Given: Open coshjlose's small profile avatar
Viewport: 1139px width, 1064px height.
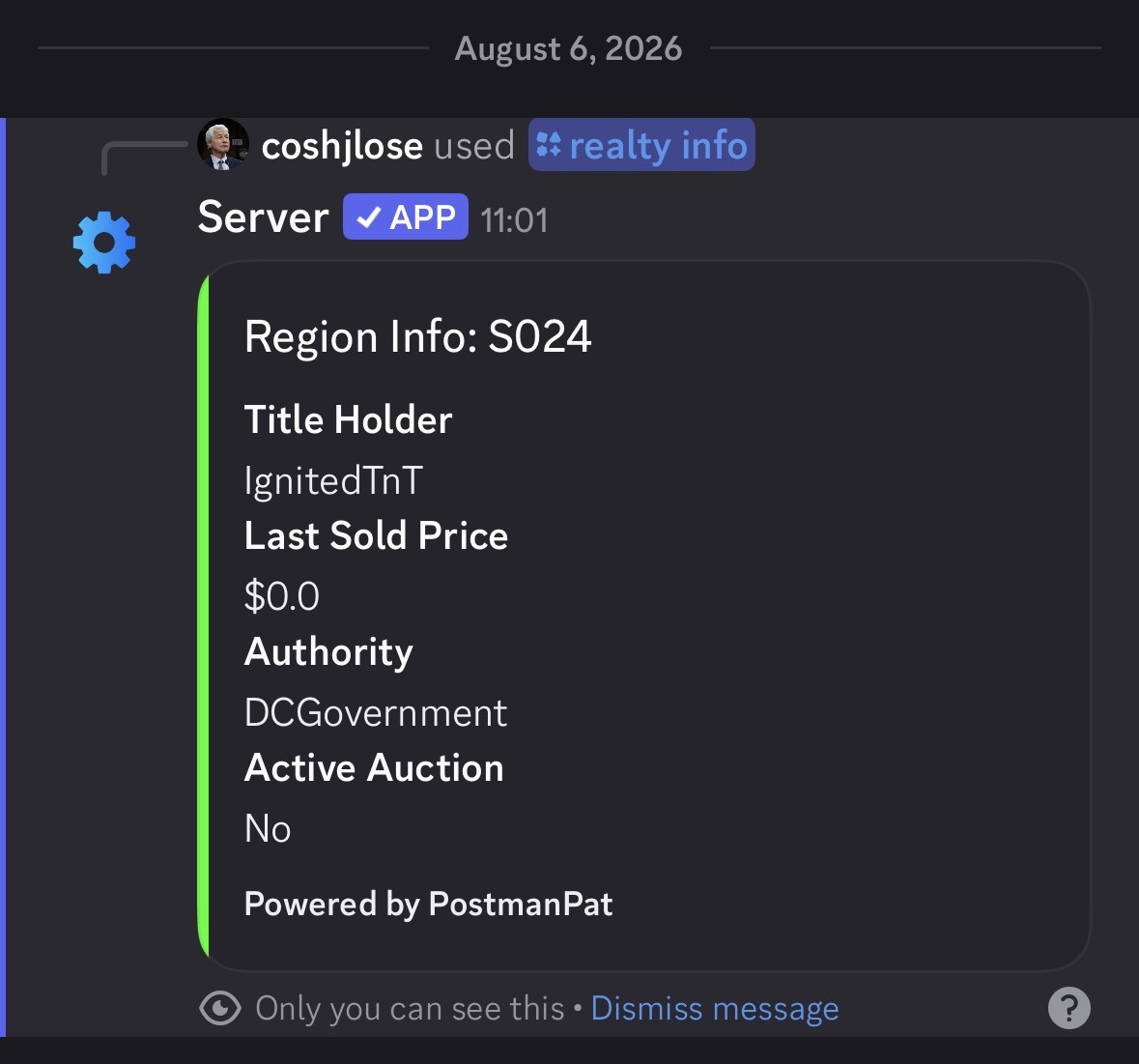Looking at the screenshot, I should click(223, 145).
